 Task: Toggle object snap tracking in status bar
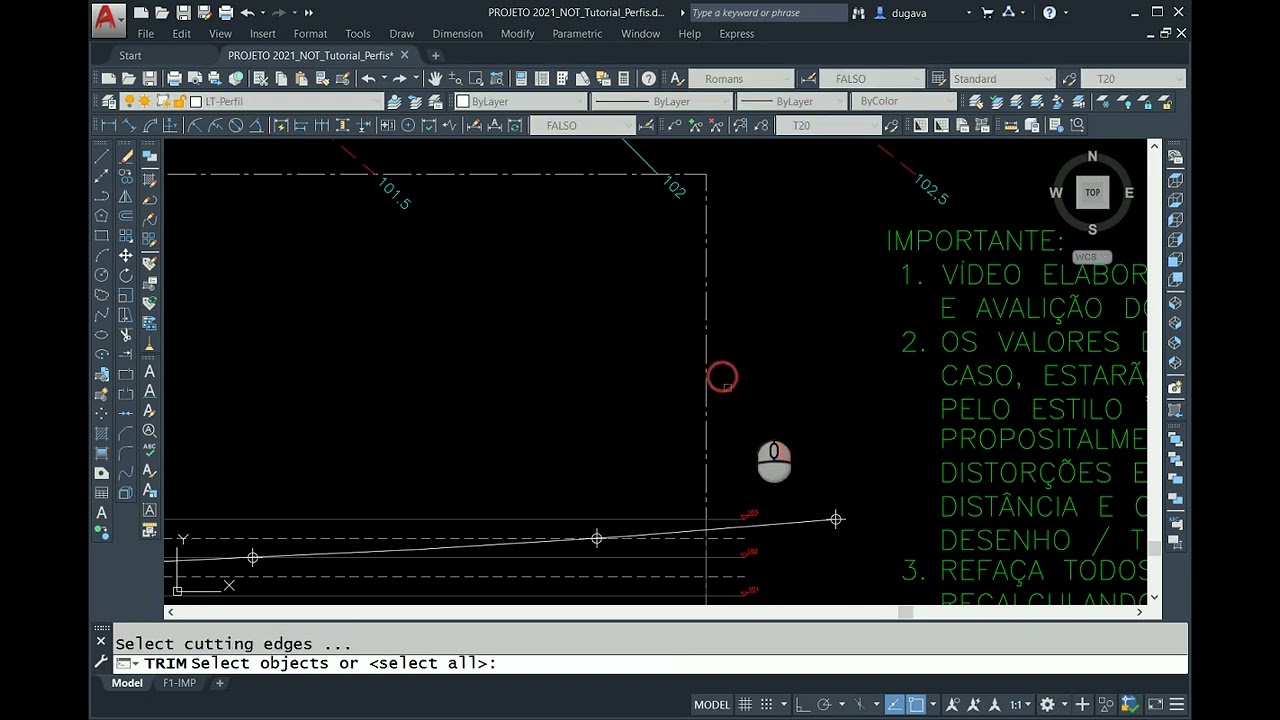(x=894, y=704)
